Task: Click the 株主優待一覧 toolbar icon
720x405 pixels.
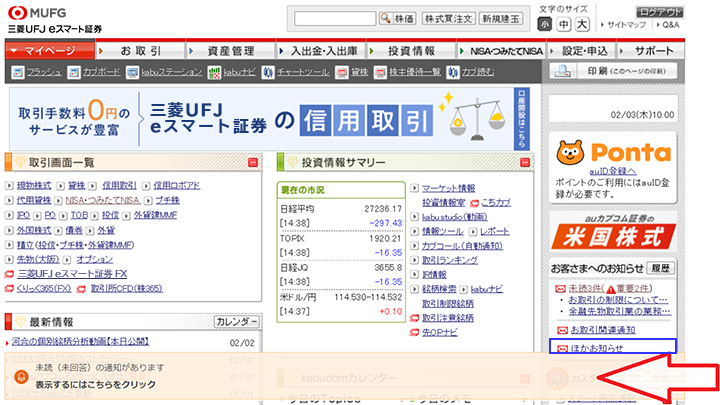Action: (380, 73)
